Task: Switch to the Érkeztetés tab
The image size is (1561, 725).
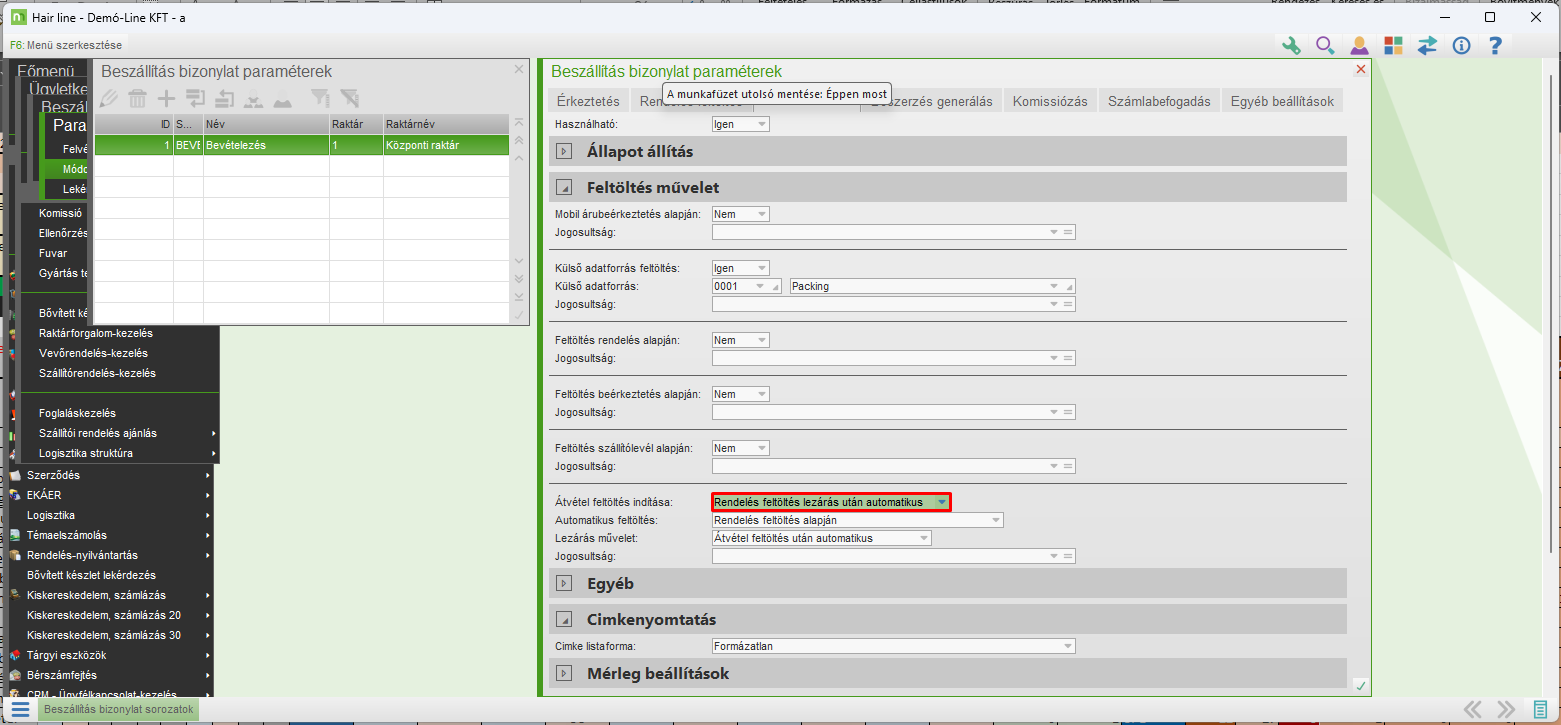Action: (x=588, y=101)
